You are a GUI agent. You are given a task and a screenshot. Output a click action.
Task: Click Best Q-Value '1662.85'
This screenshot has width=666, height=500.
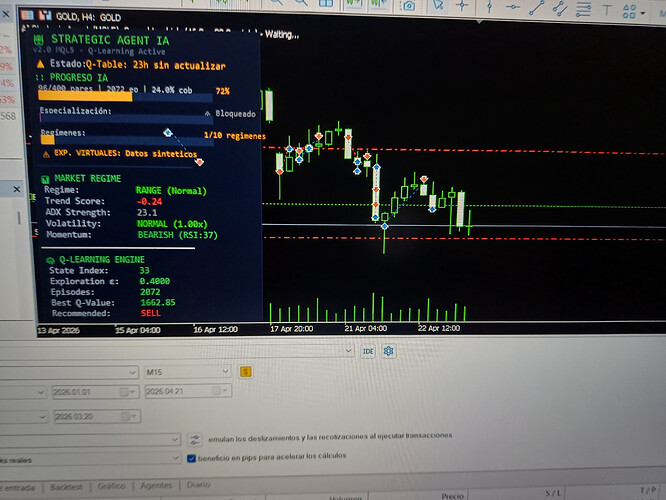point(158,302)
